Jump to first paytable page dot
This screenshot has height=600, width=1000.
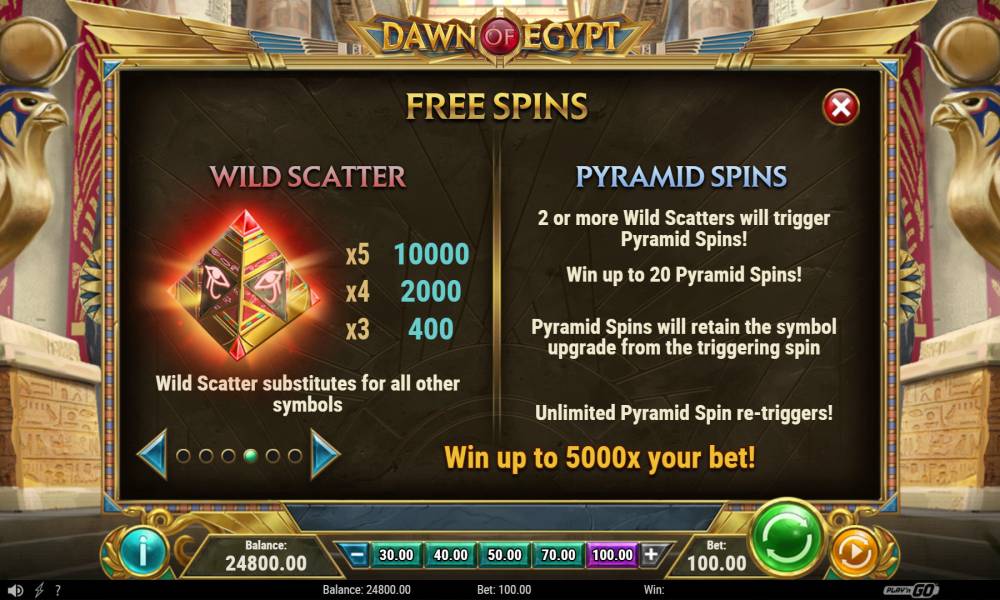(x=183, y=456)
